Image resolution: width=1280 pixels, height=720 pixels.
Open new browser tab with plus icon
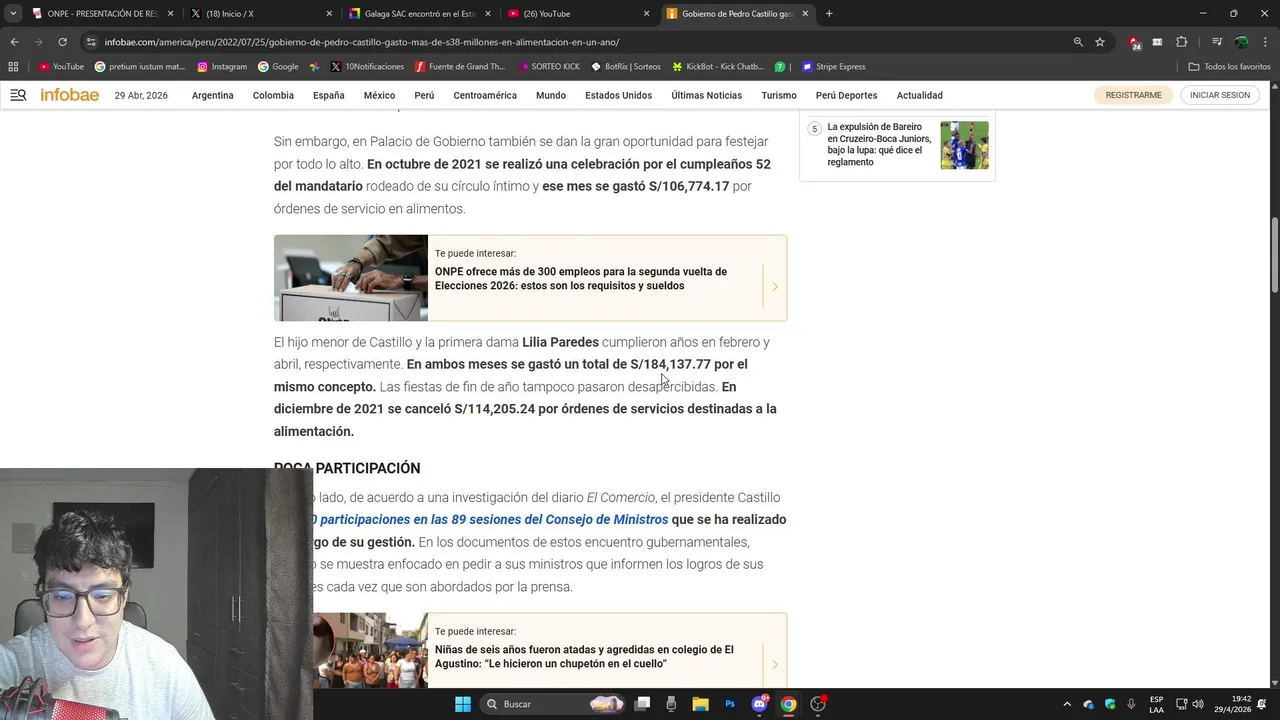point(829,14)
